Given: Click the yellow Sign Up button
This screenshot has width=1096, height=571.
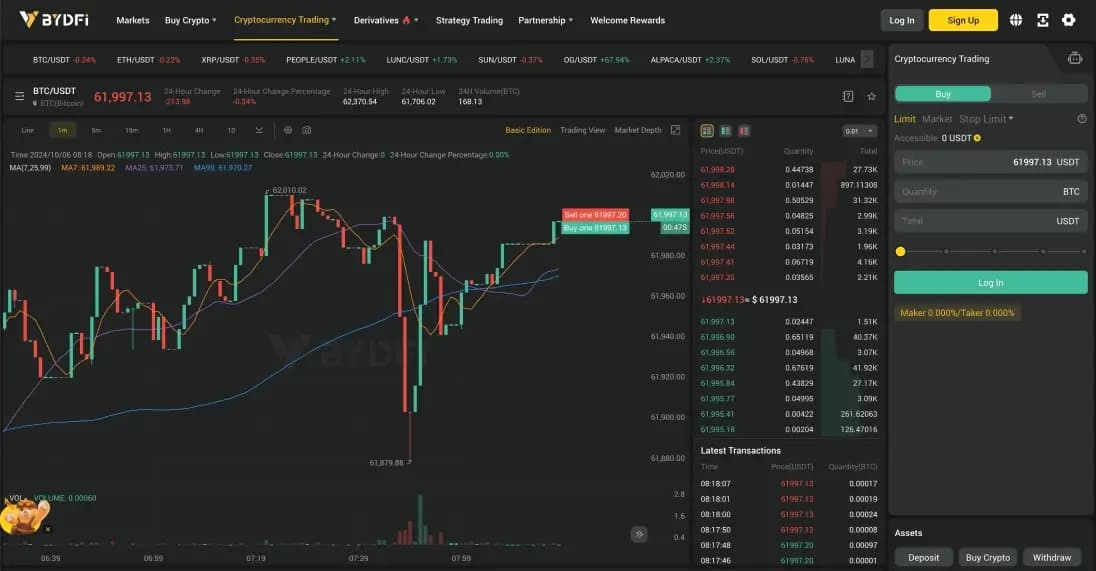Looking at the screenshot, I should [962, 20].
